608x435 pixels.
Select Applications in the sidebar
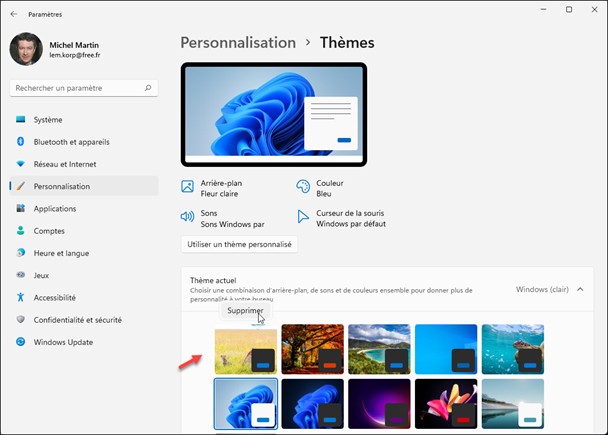click(x=84, y=209)
